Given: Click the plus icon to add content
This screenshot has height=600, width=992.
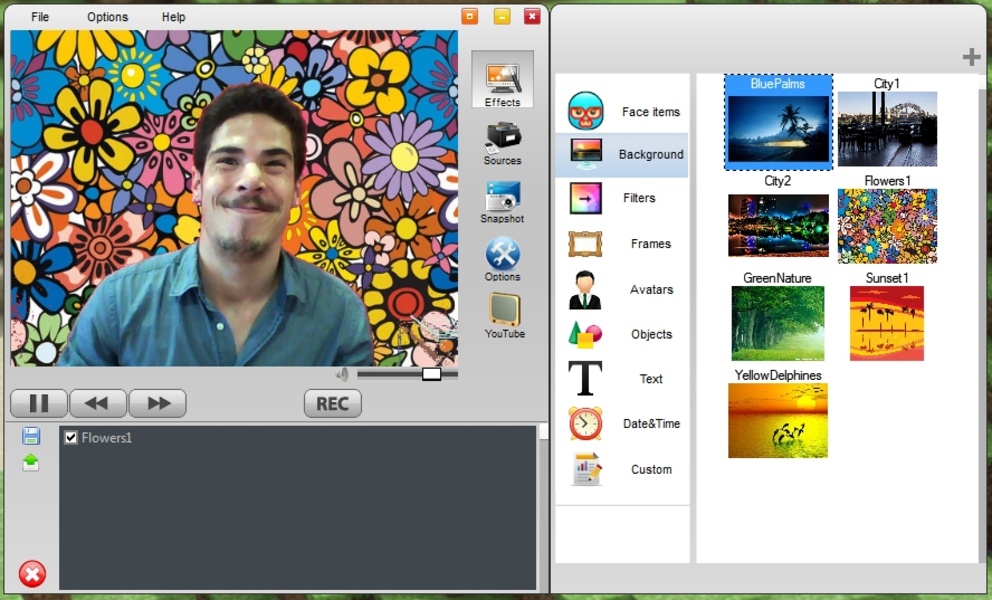Looking at the screenshot, I should [971, 57].
